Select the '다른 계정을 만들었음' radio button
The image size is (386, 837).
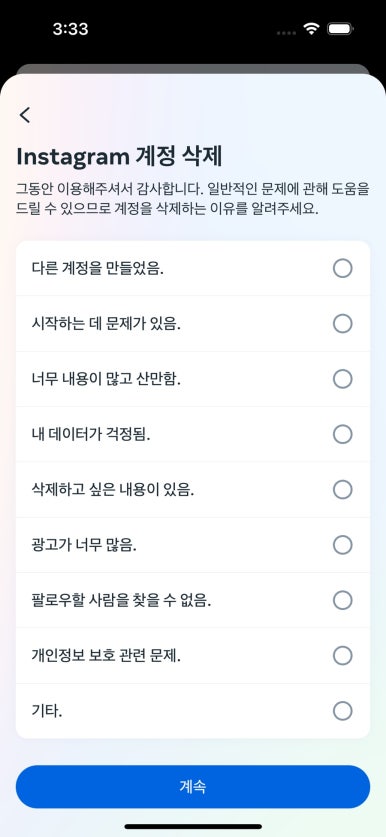pyautogui.click(x=342, y=268)
